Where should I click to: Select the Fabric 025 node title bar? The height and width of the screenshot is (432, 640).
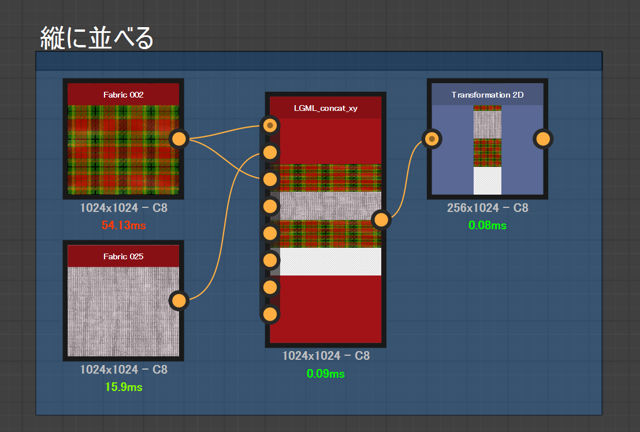(123, 256)
